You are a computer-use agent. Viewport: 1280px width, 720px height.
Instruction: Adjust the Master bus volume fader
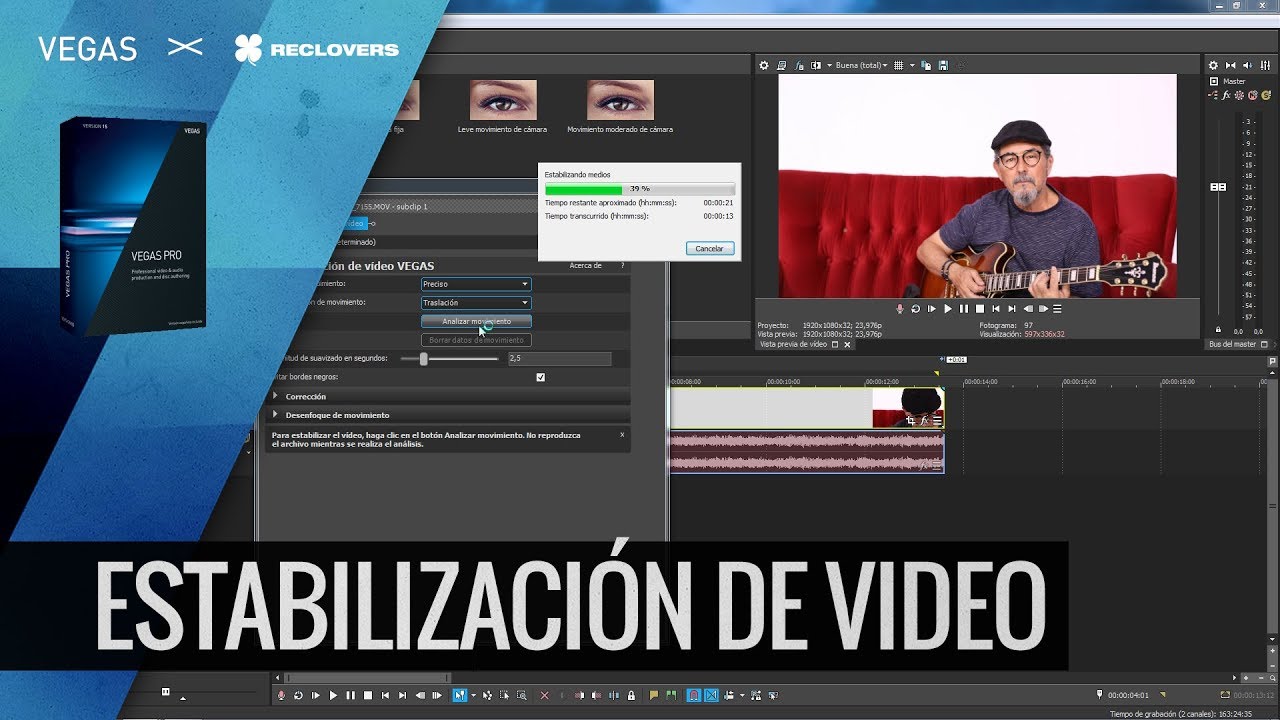tap(1218, 187)
